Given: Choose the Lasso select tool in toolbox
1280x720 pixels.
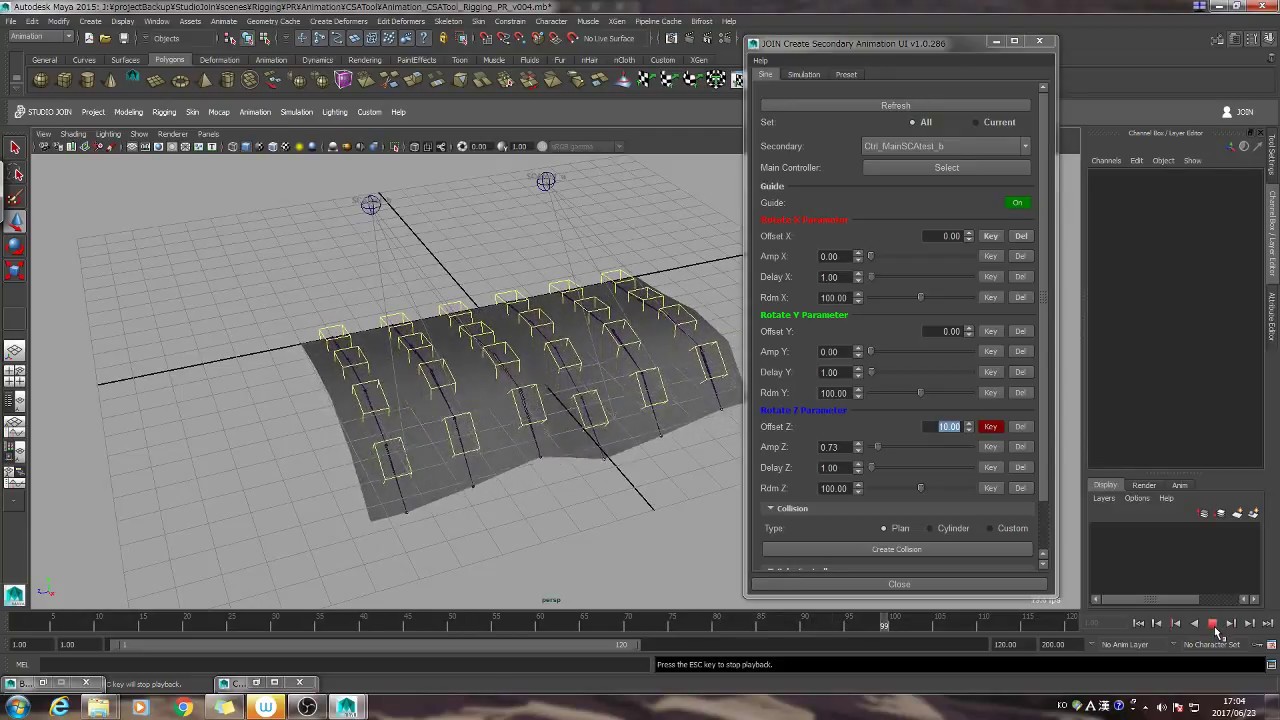Looking at the screenshot, I should (15, 173).
